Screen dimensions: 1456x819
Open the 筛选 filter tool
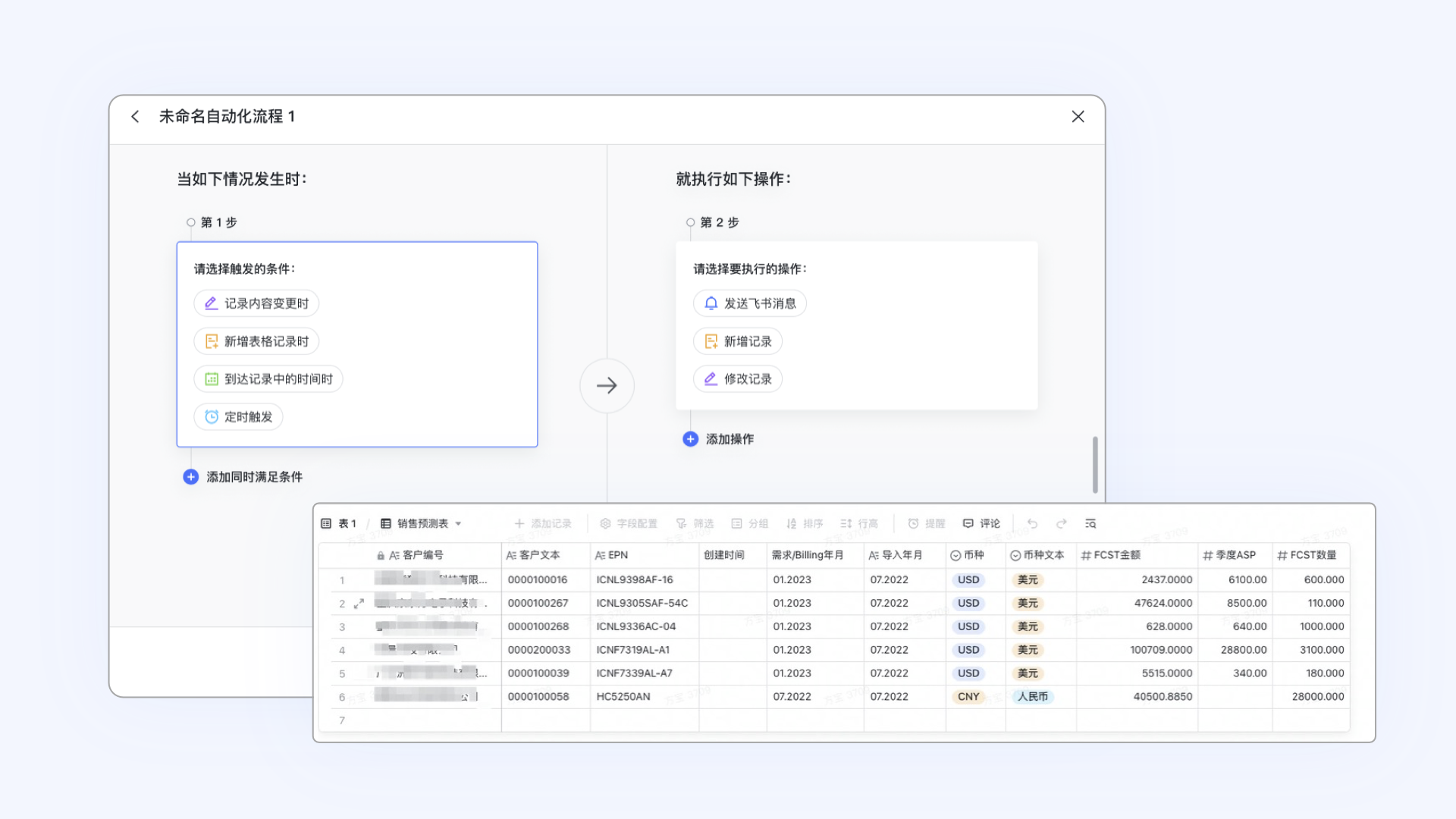click(695, 523)
